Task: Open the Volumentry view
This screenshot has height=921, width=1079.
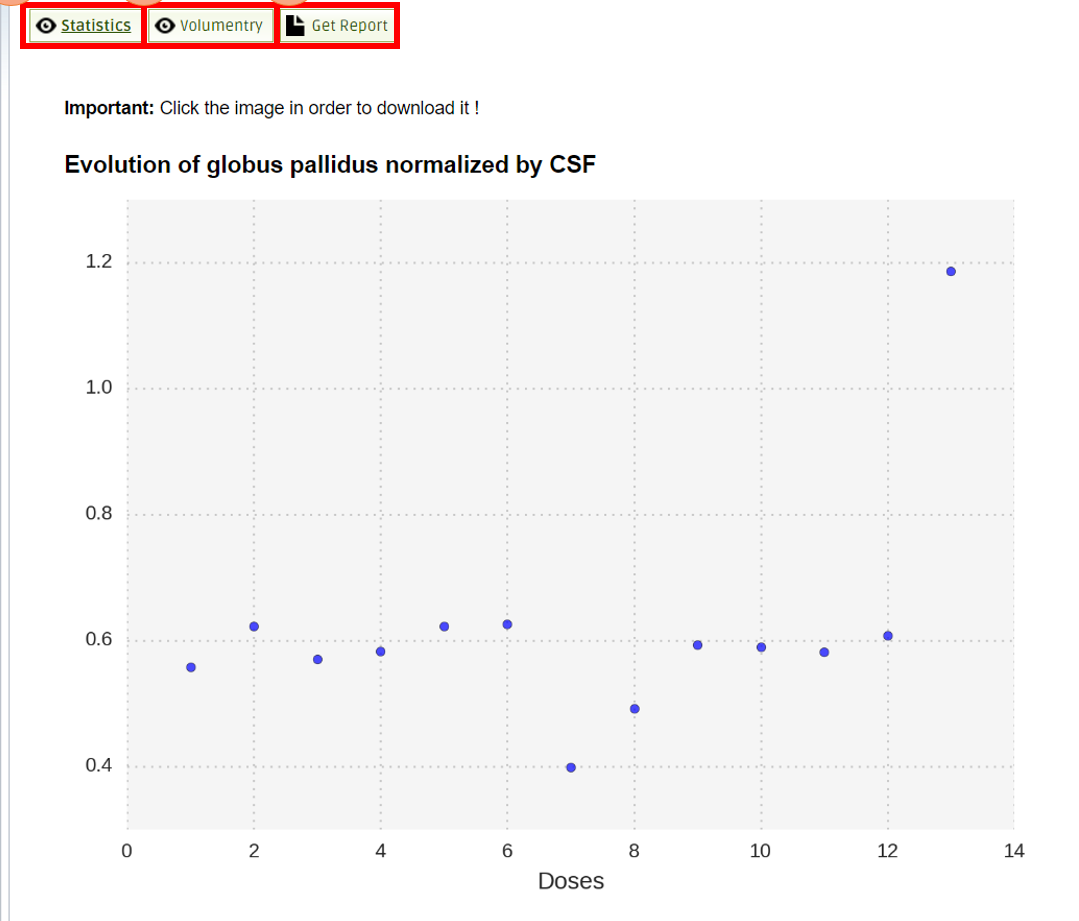Action: (x=210, y=25)
